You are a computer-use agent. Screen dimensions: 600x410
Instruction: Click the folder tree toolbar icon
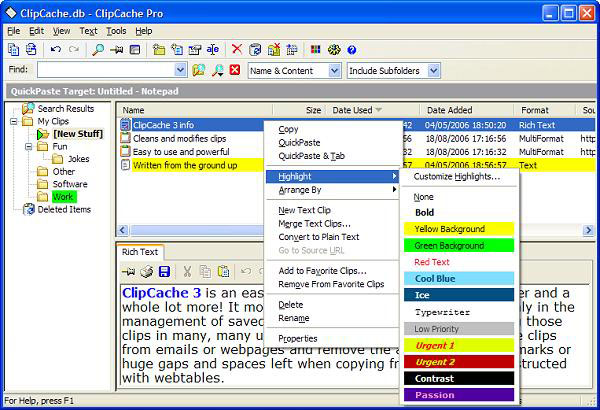292,49
